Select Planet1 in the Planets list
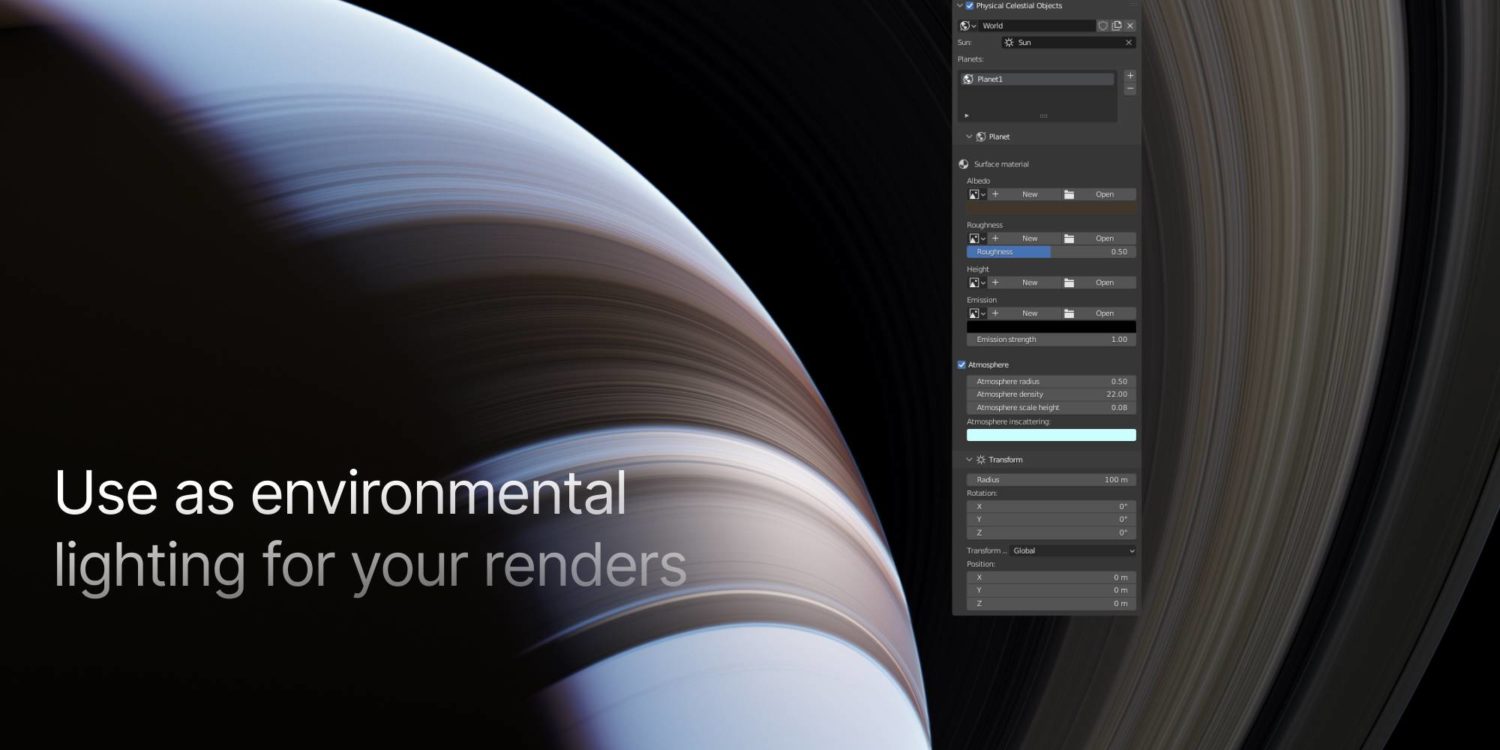This screenshot has height=750, width=1500. [1037, 79]
